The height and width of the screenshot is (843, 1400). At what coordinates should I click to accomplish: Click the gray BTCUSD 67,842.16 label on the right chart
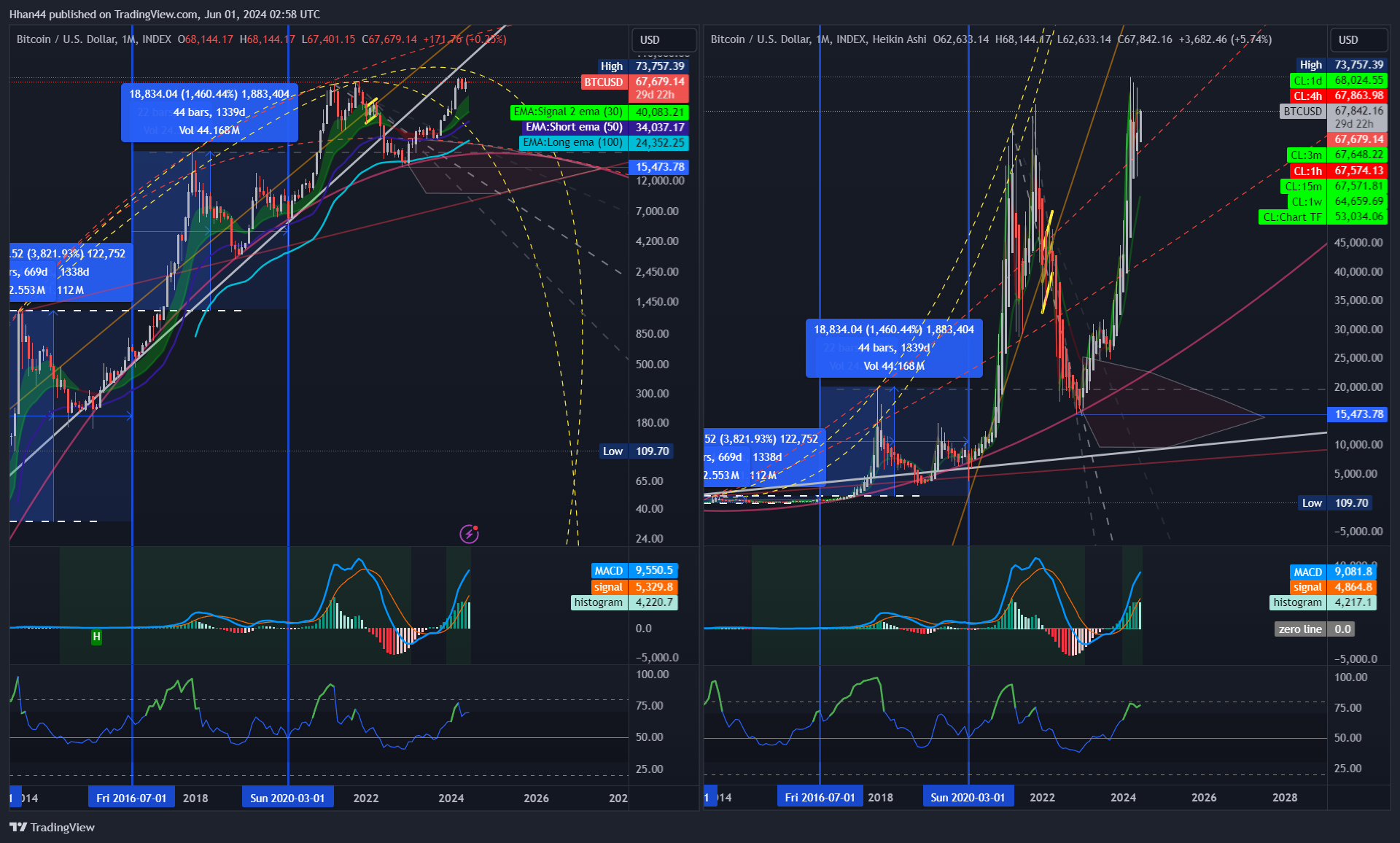click(1334, 117)
